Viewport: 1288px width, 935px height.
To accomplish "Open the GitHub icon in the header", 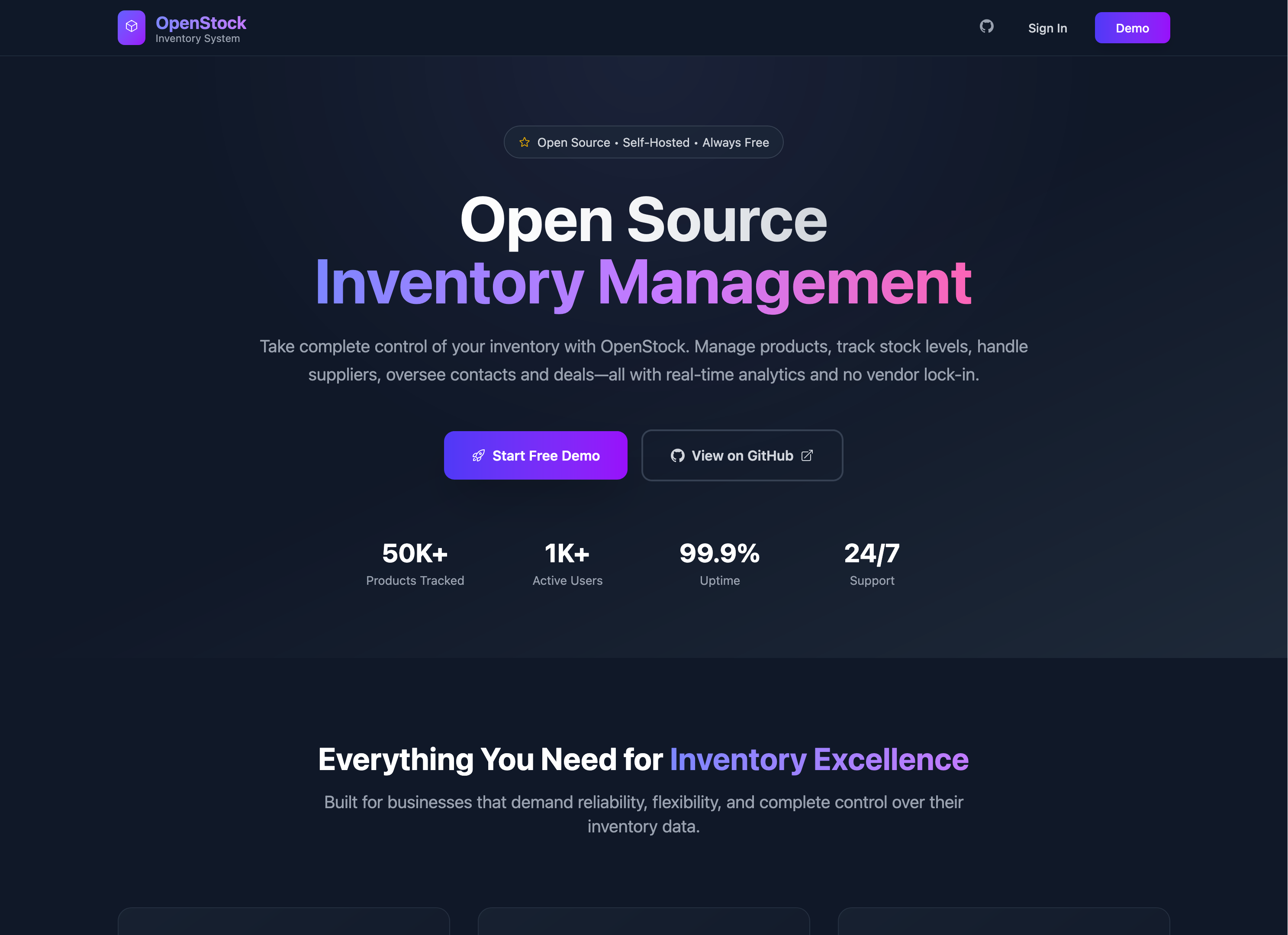I will [986, 27].
